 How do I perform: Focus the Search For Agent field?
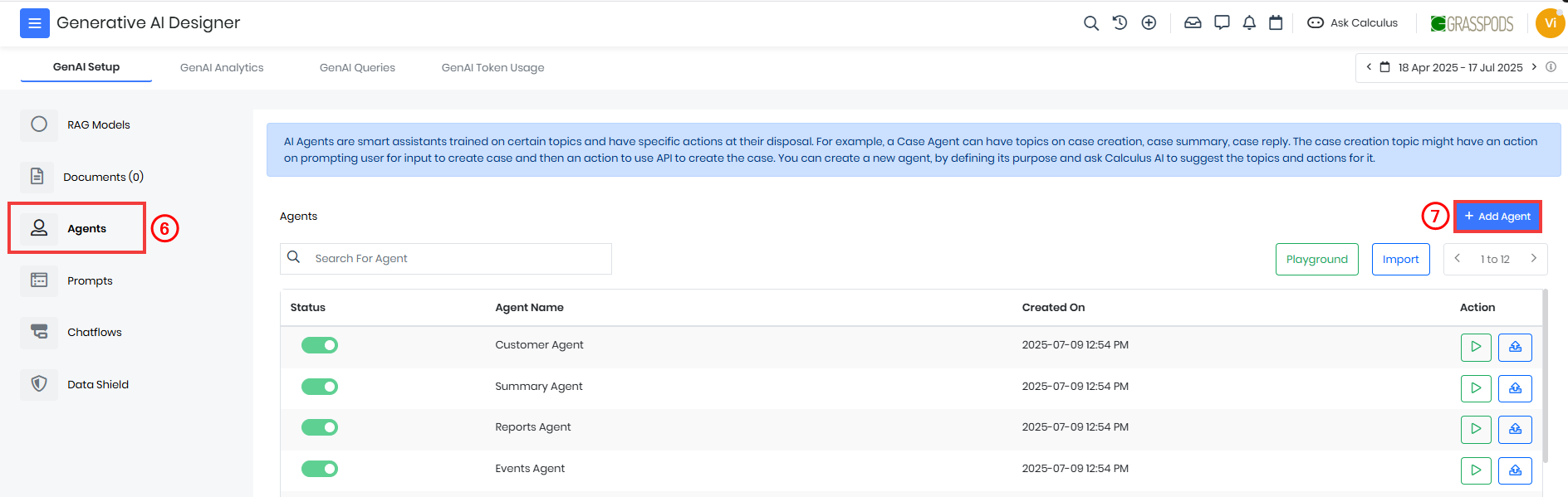pos(446,259)
